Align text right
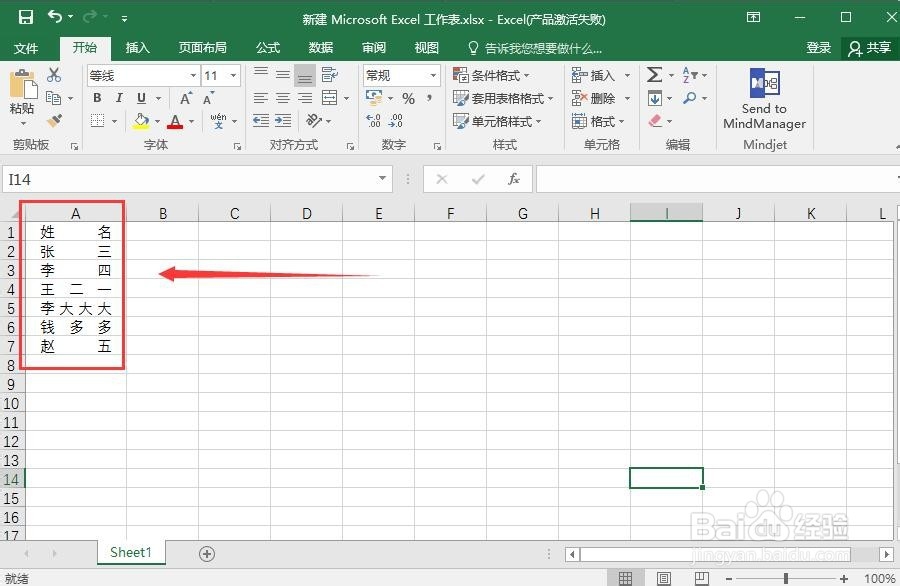The image size is (900, 586). (x=305, y=98)
